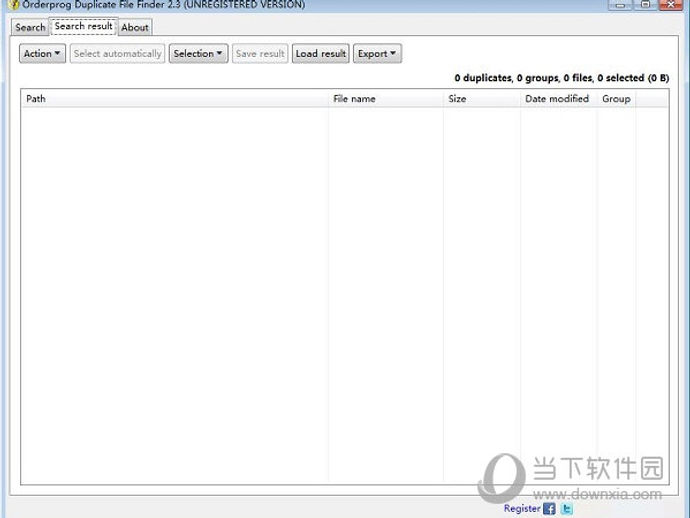Click the Load result button

click(320, 54)
